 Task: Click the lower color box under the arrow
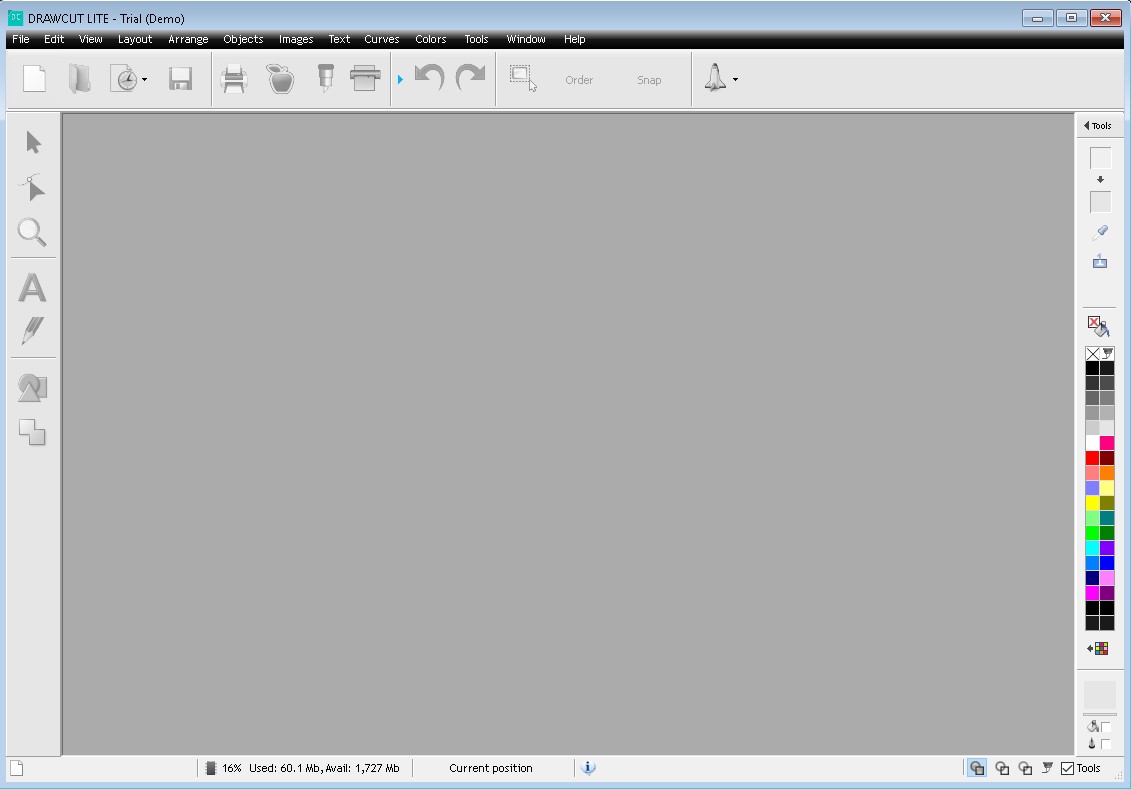pyautogui.click(x=1100, y=202)
